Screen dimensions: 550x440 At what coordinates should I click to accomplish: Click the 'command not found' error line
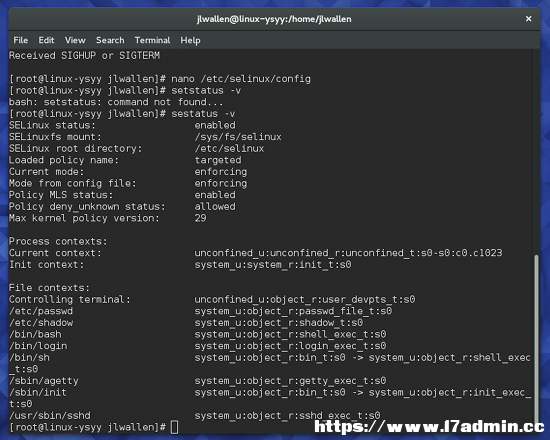tap(116, 102)
